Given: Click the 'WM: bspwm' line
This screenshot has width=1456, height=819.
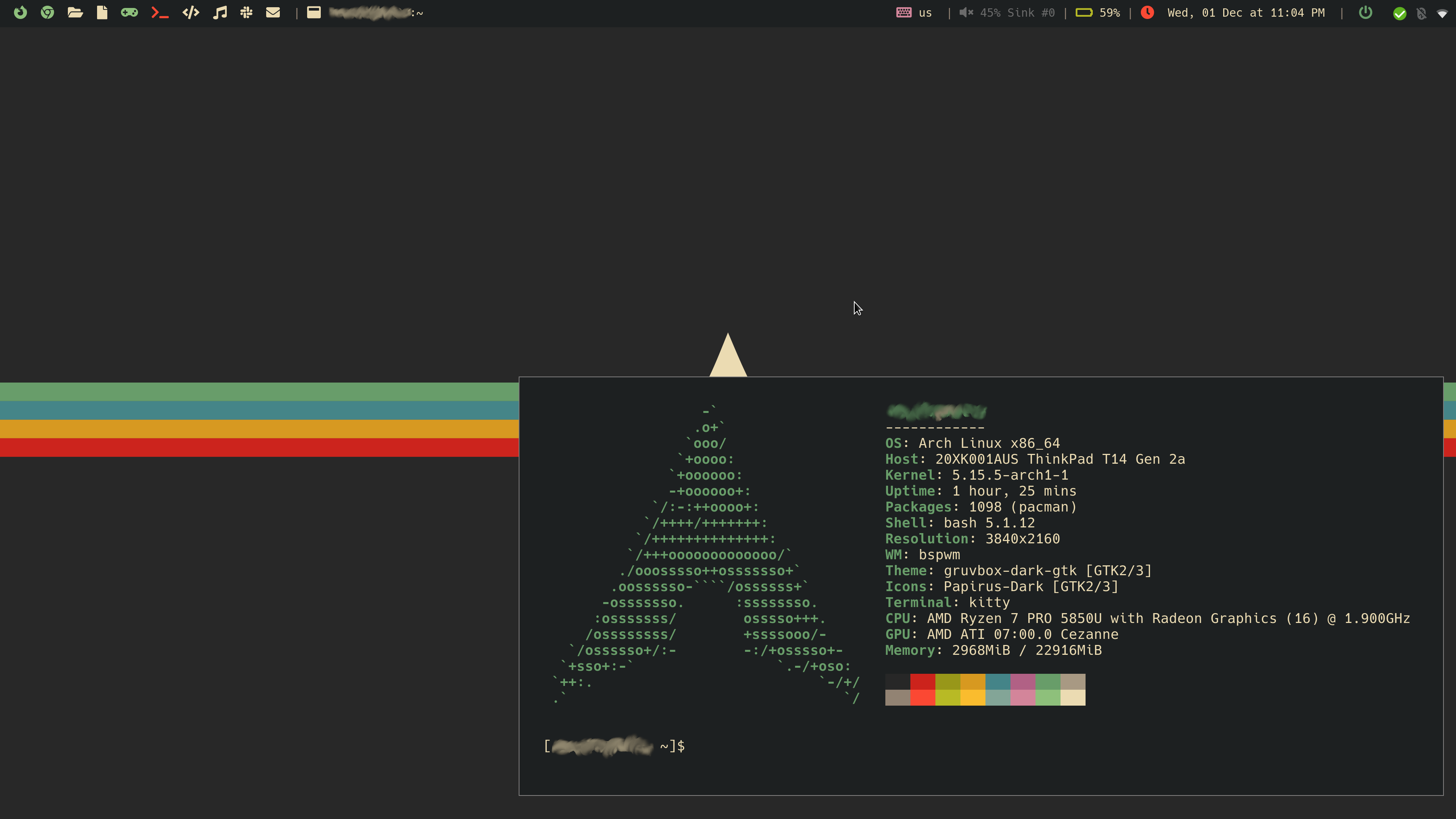Looking at the screenshot, I should 923,554.
